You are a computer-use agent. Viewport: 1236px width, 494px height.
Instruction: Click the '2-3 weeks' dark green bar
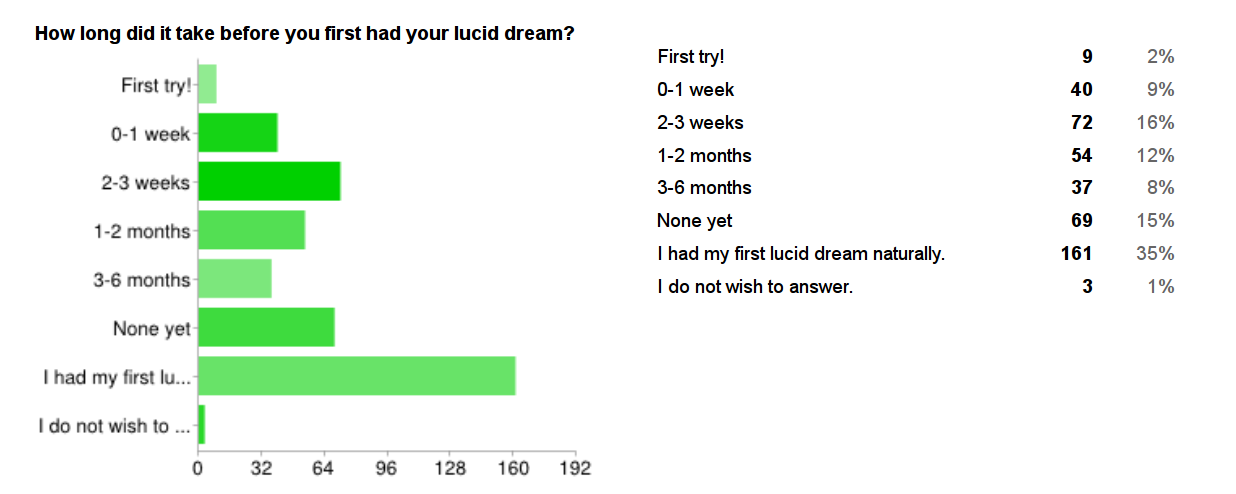coord(269,181)
